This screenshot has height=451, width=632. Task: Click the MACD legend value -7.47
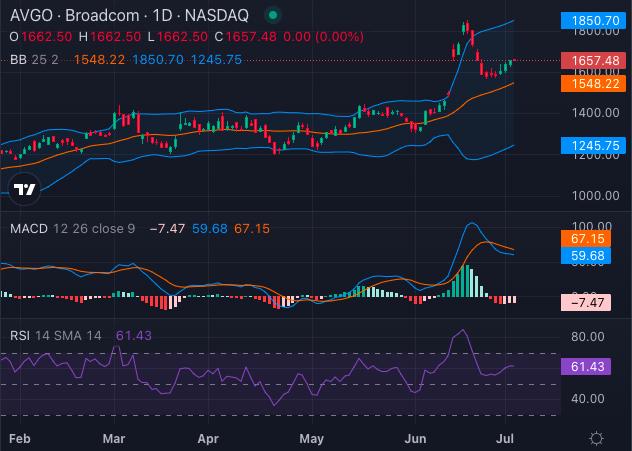167,229
